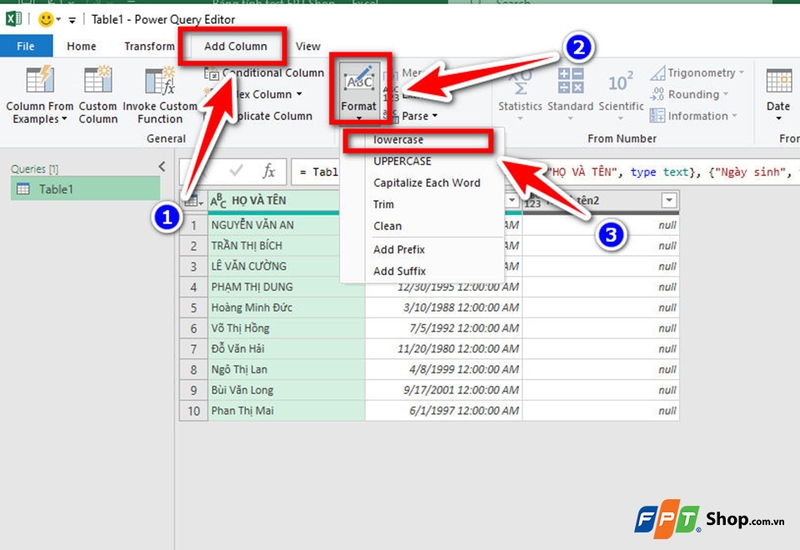The height and width of the screenshot is (550, 800).
Task: Click cell LÊ VĂN CƯỜNG
Action: click(x=286, y=266)
